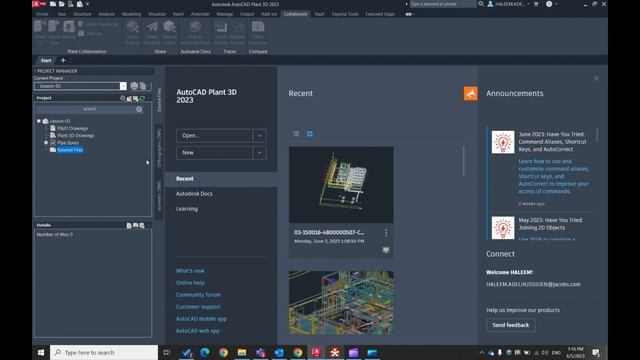Open the Featured Apps ribbon tab
Screen dimensions: 640x360
[380, 14]
